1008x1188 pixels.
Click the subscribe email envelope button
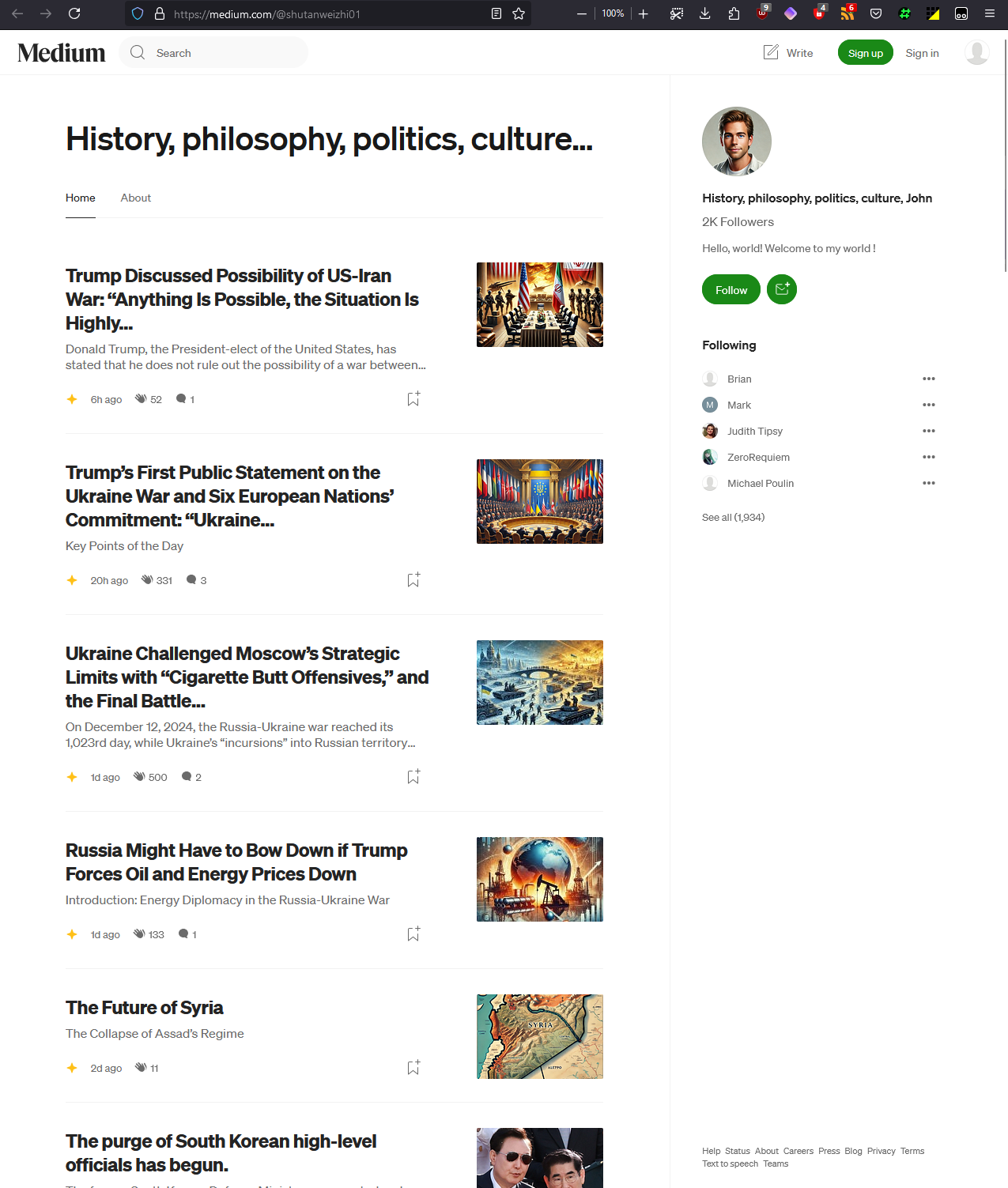click(782, 289)
